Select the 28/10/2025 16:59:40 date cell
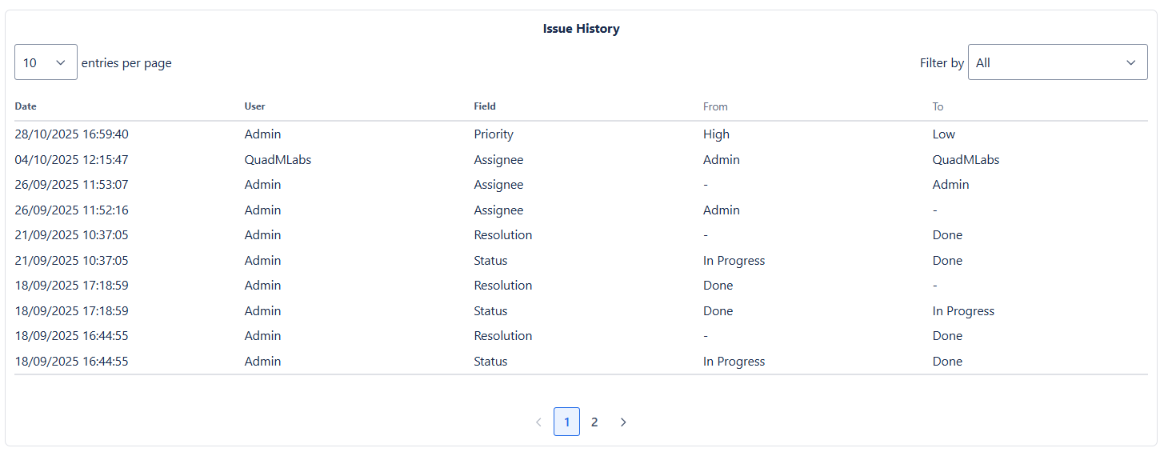 71,134
